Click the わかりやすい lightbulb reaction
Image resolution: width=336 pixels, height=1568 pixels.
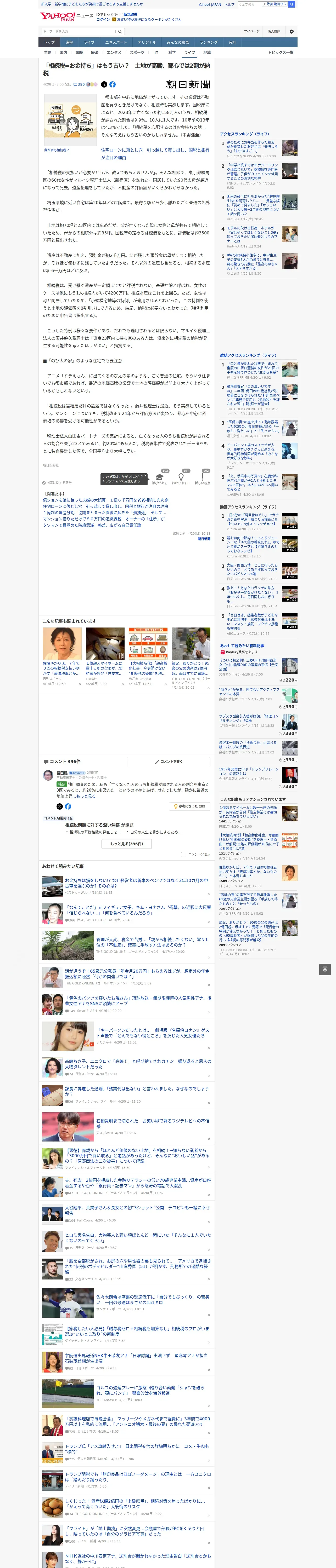(181, 477)
